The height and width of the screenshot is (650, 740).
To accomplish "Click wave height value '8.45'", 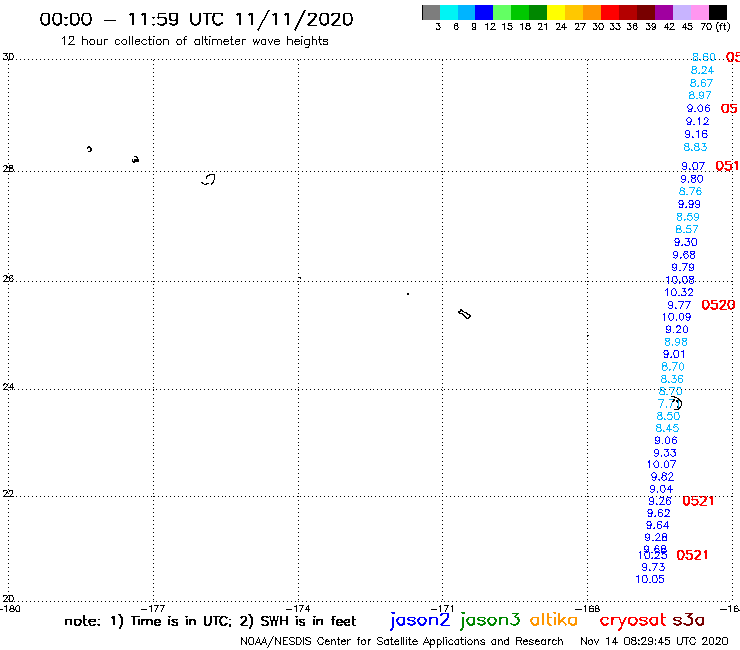I will point(667,428).
